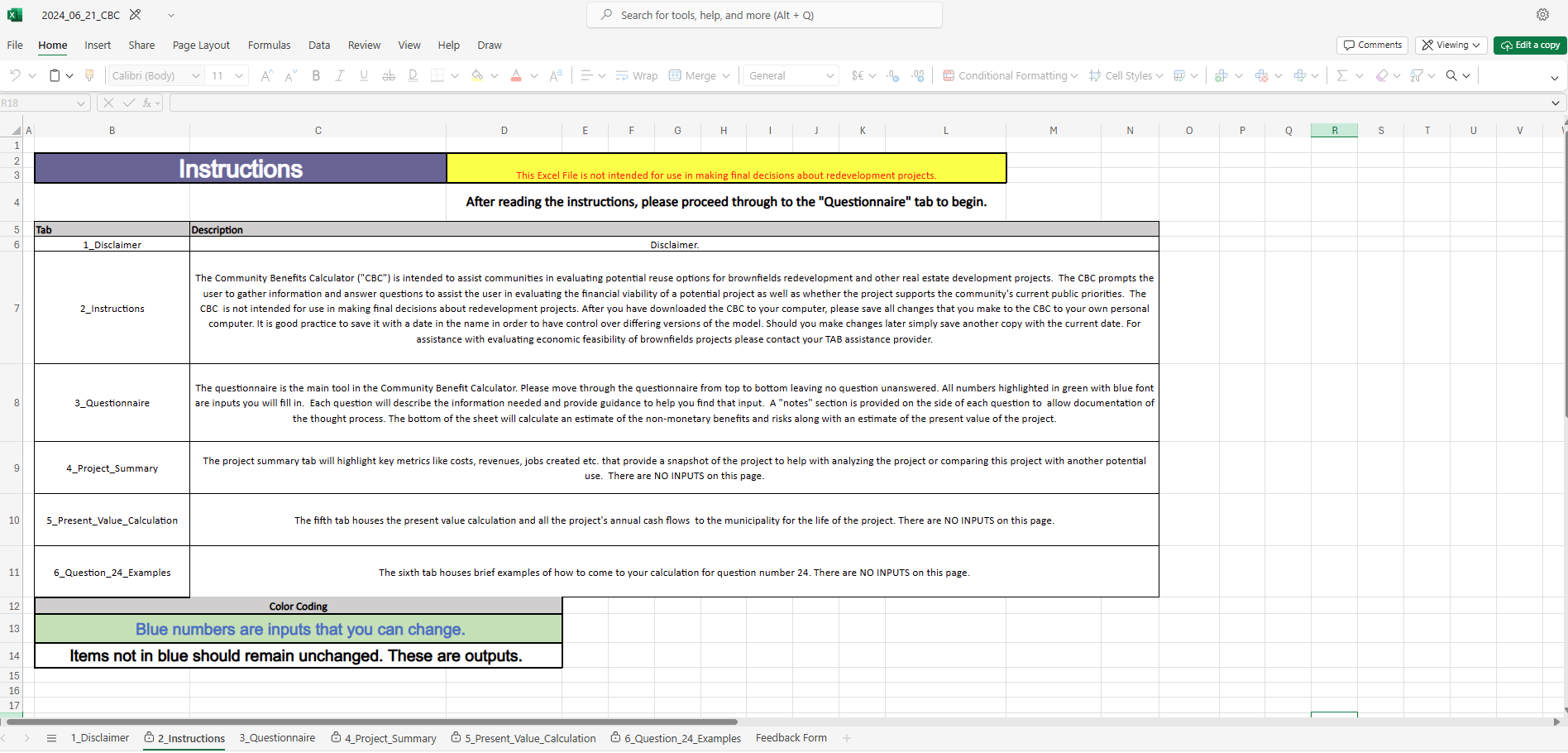The image size is (1568, 753).
Task: Open the 3_Questionnaire sheet tab
Action: tap(277, 738)
